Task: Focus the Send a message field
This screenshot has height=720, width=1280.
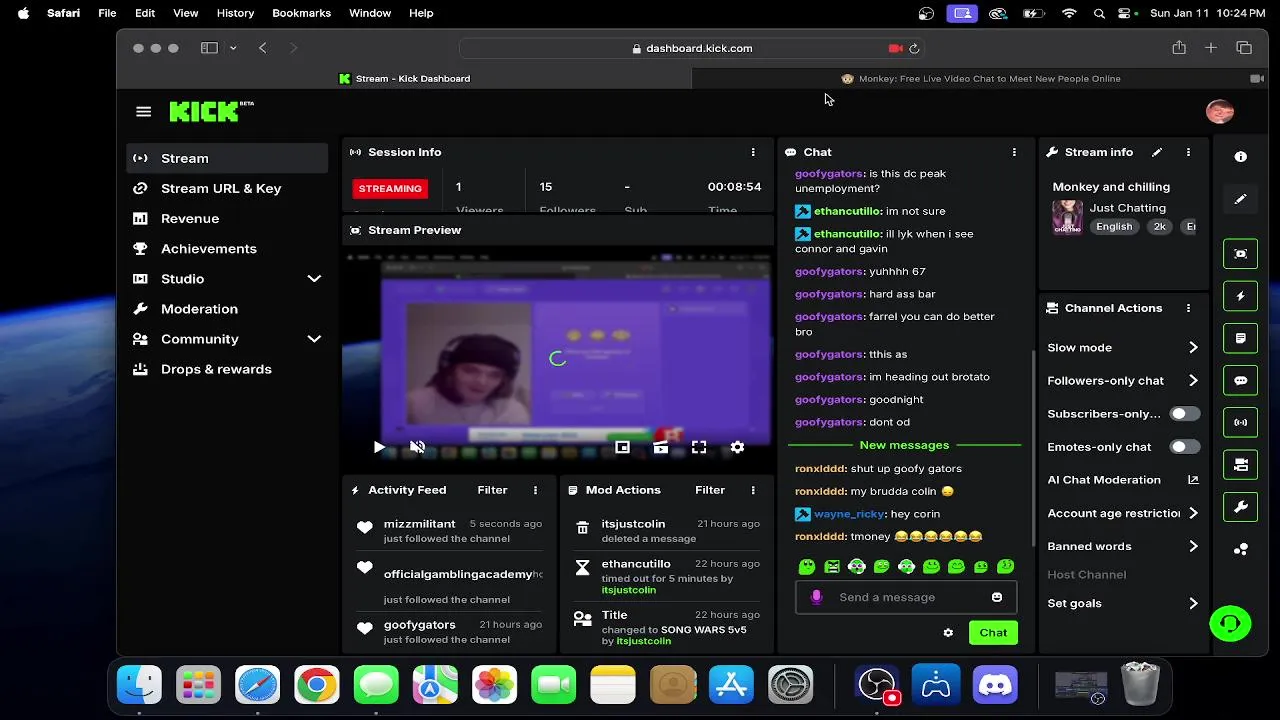Action: tap(906, 597)
